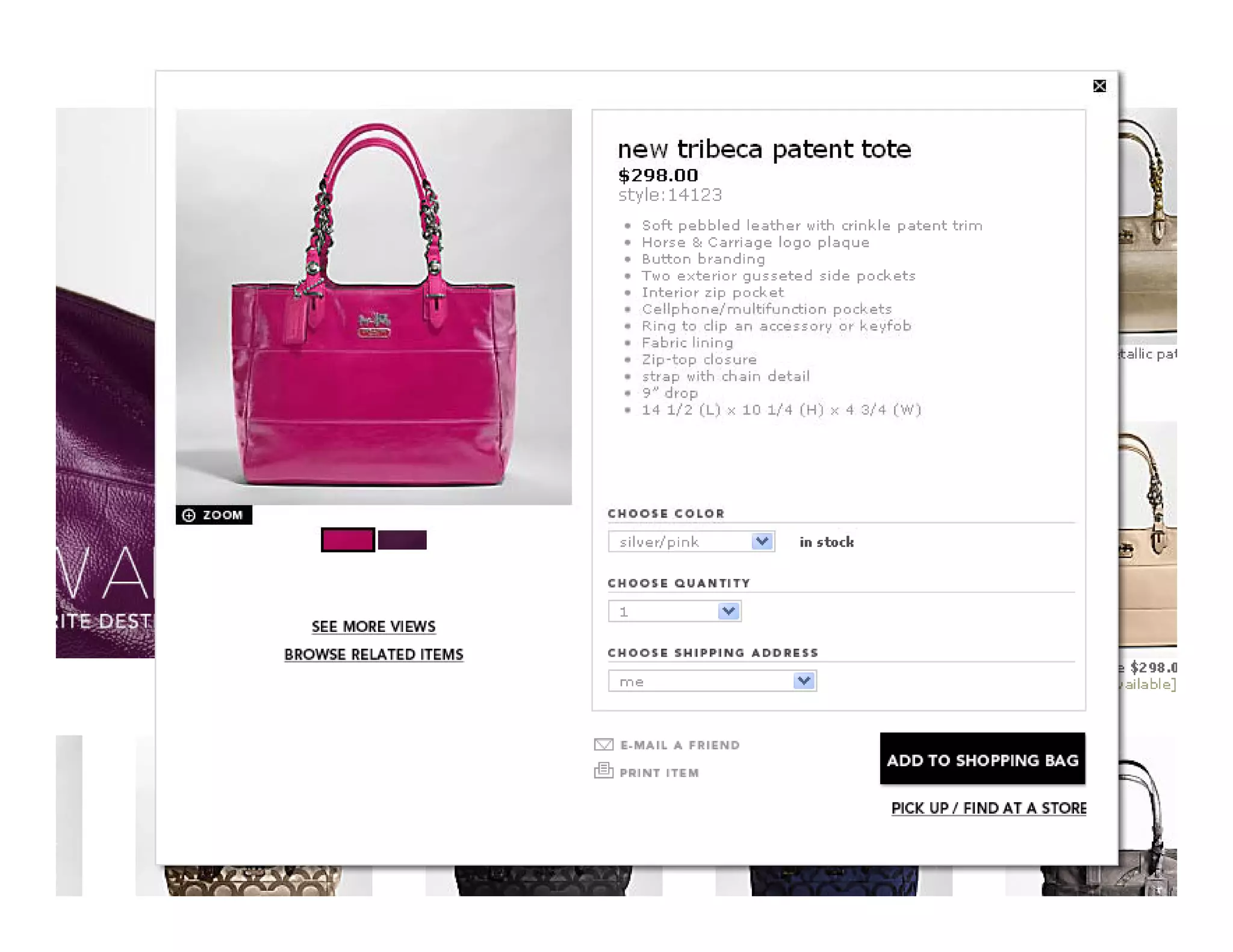Click E-mail a Friend text link
The image size is (1233, 952).
[x=680, y=745]
